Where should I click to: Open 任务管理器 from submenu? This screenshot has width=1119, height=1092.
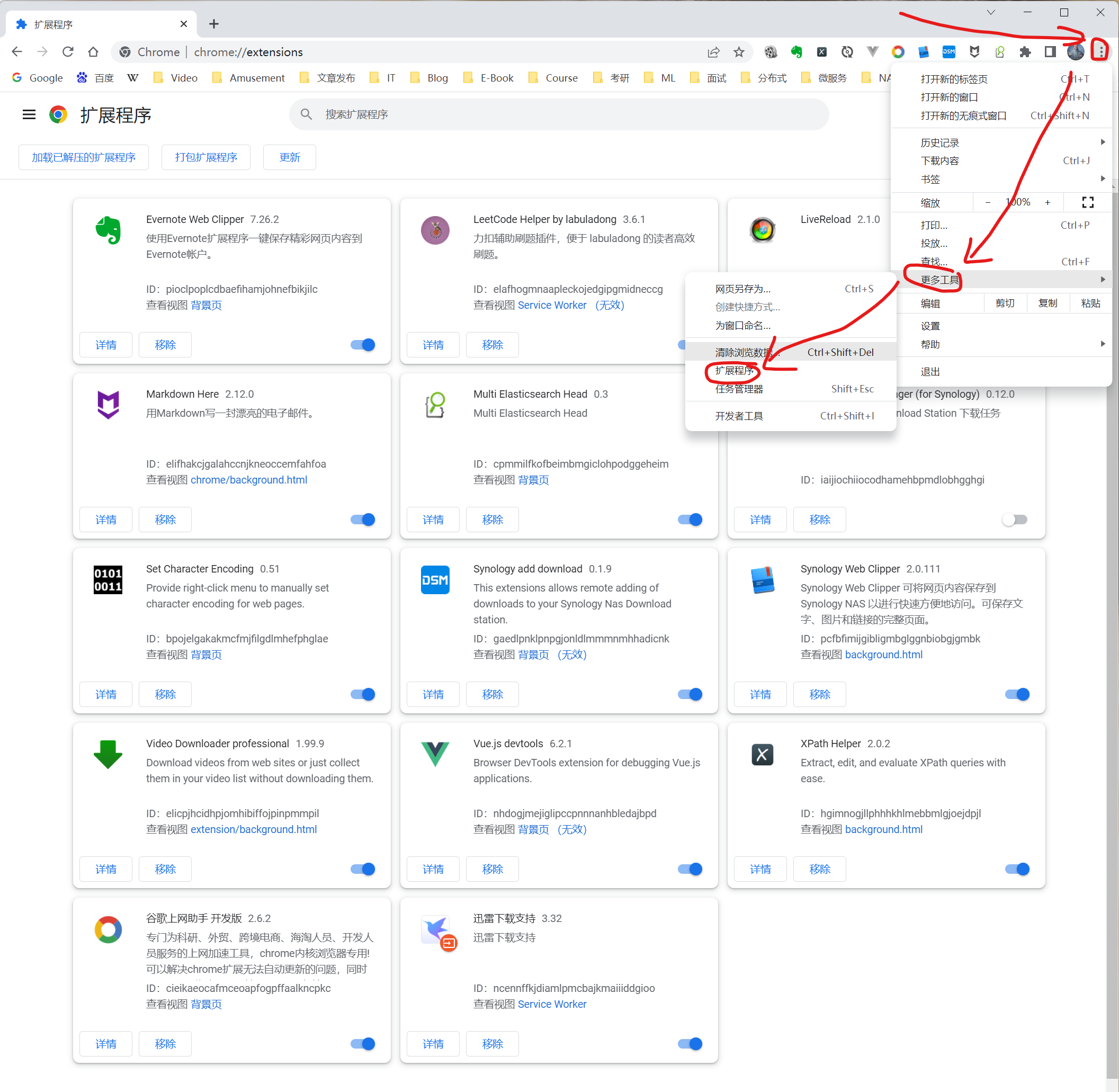tap(791, 389)
